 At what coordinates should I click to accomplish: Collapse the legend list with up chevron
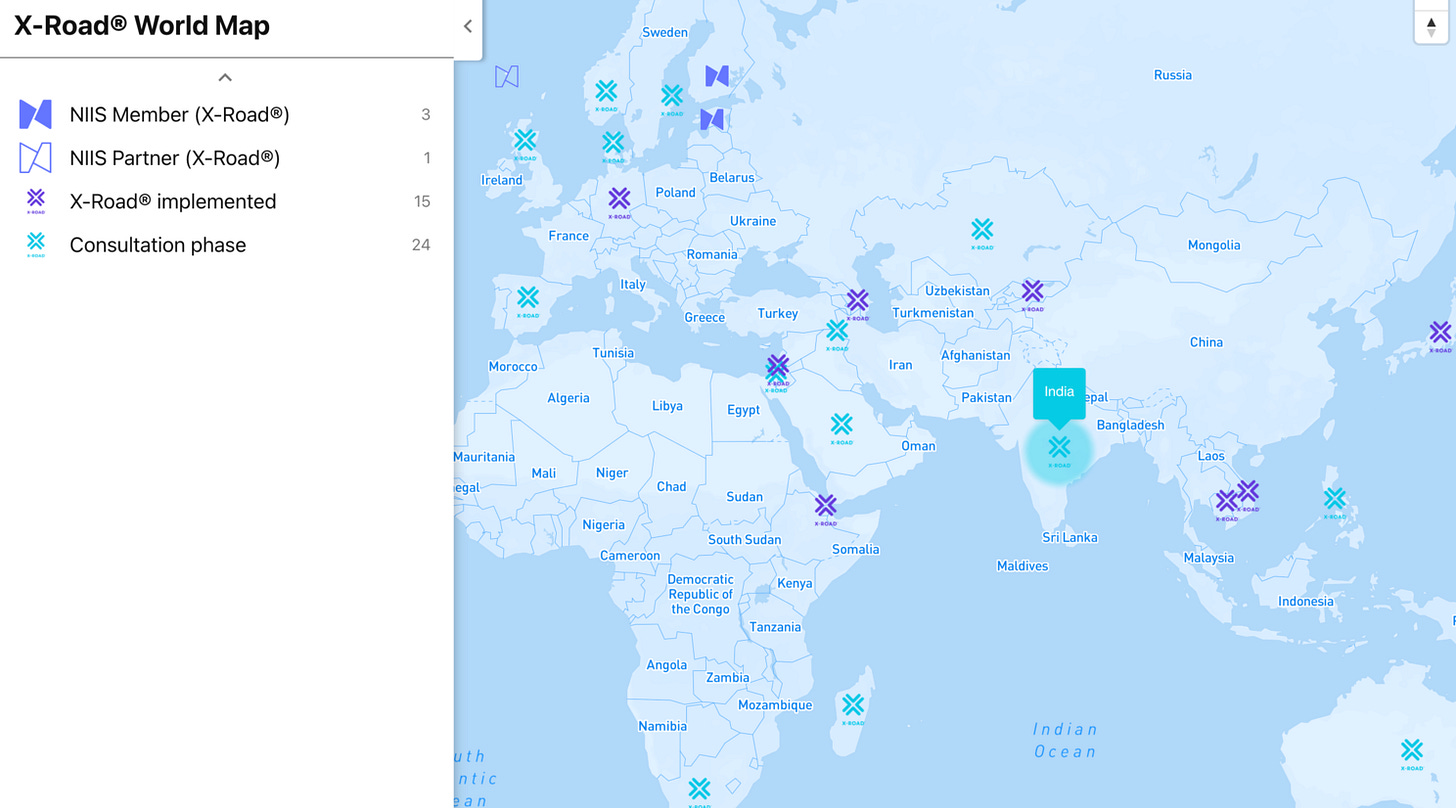click(x=225, y=77)
